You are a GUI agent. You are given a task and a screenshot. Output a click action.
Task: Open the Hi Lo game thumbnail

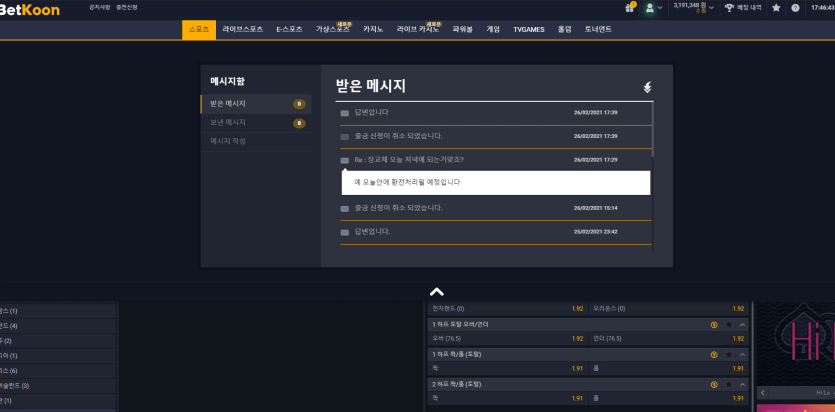tap(796, 344)
